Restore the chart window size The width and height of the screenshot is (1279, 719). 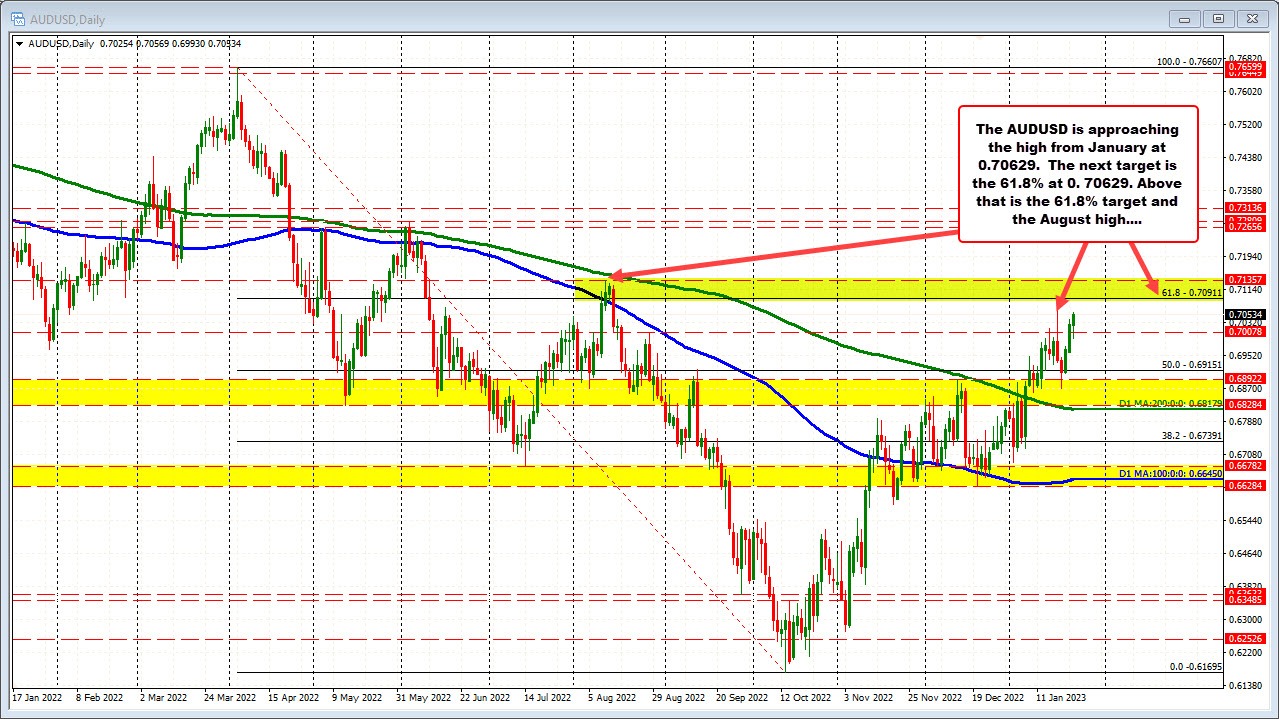(x=1217, y=18)
